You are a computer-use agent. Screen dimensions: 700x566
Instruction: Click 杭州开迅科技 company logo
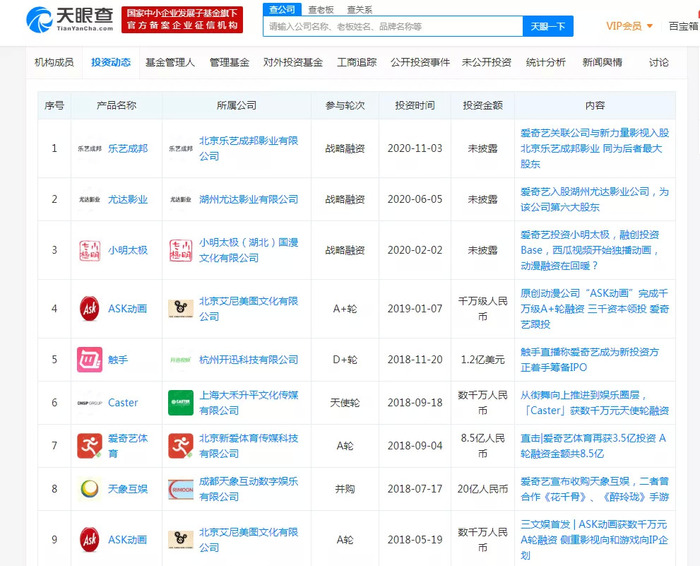point(181,360)
